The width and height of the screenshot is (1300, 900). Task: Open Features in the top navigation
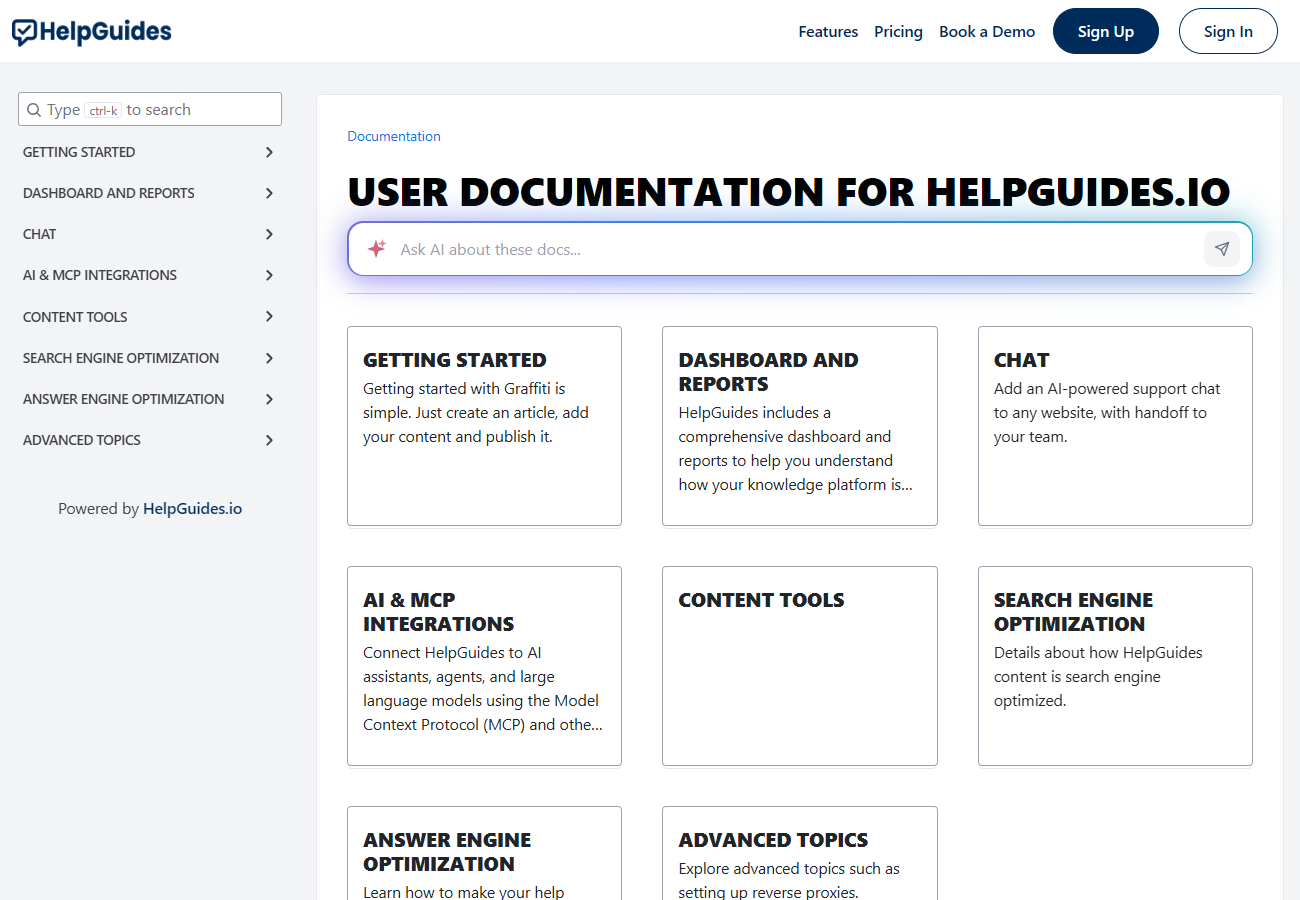(828, 31)
